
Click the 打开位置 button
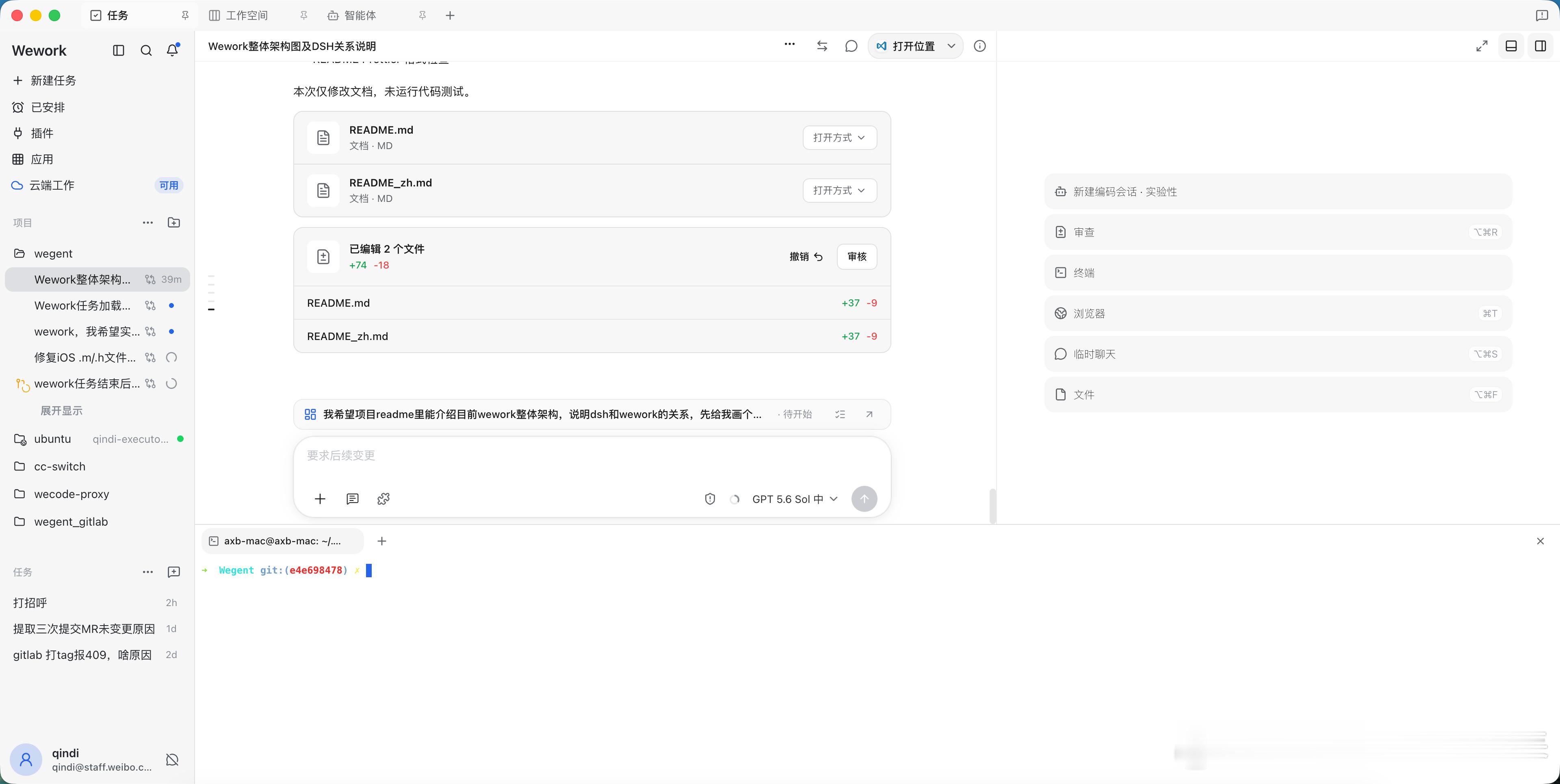pyautogui.click(x=906, y=46)
